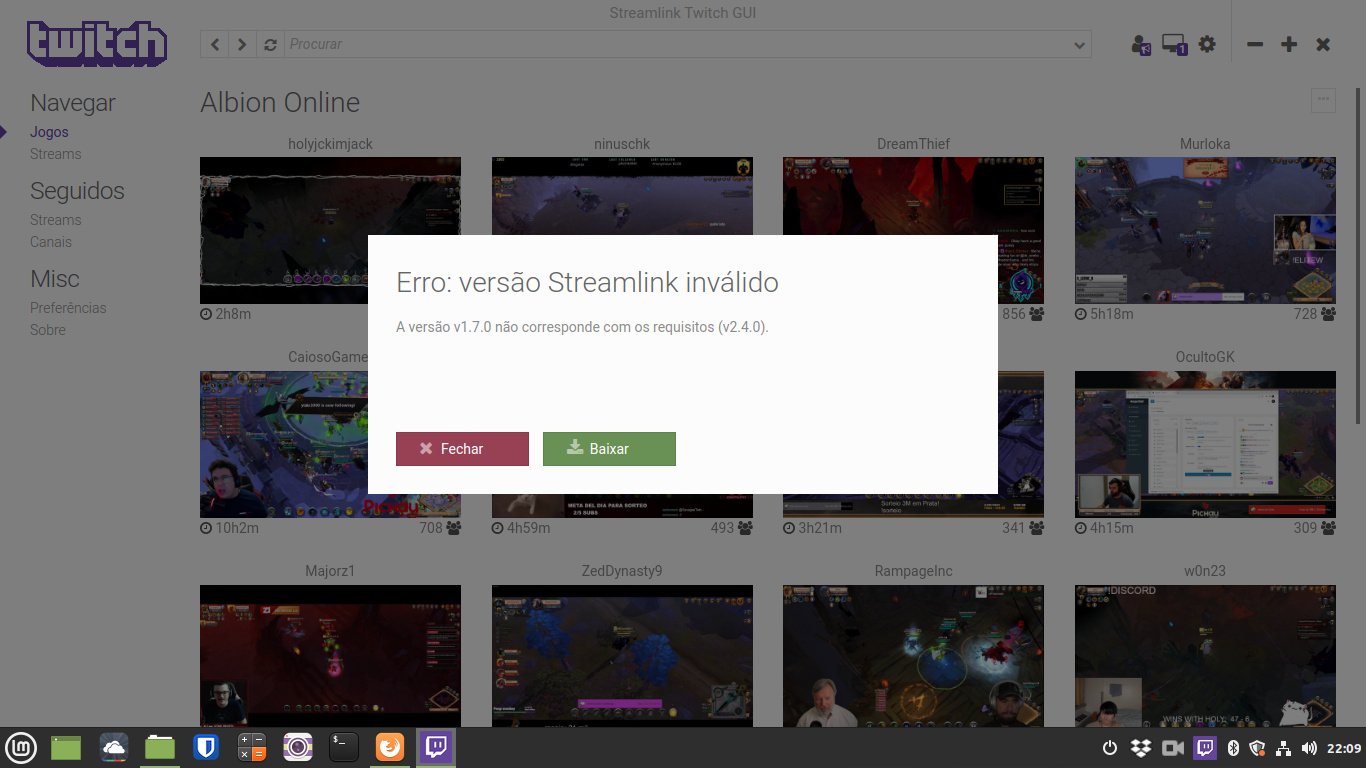Open OcultoGK stream thumbnail
Screen dimensions: 1366x768
pos(1205,444)
